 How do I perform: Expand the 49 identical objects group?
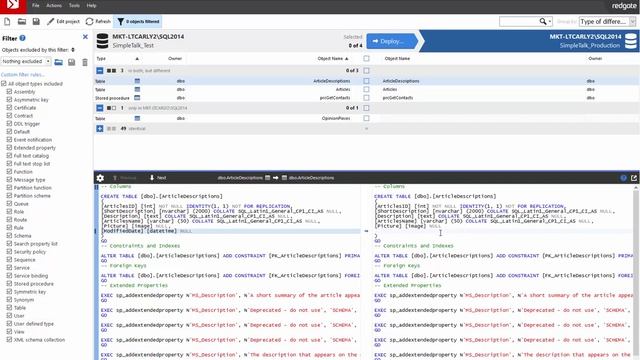(x=100, y=128)
